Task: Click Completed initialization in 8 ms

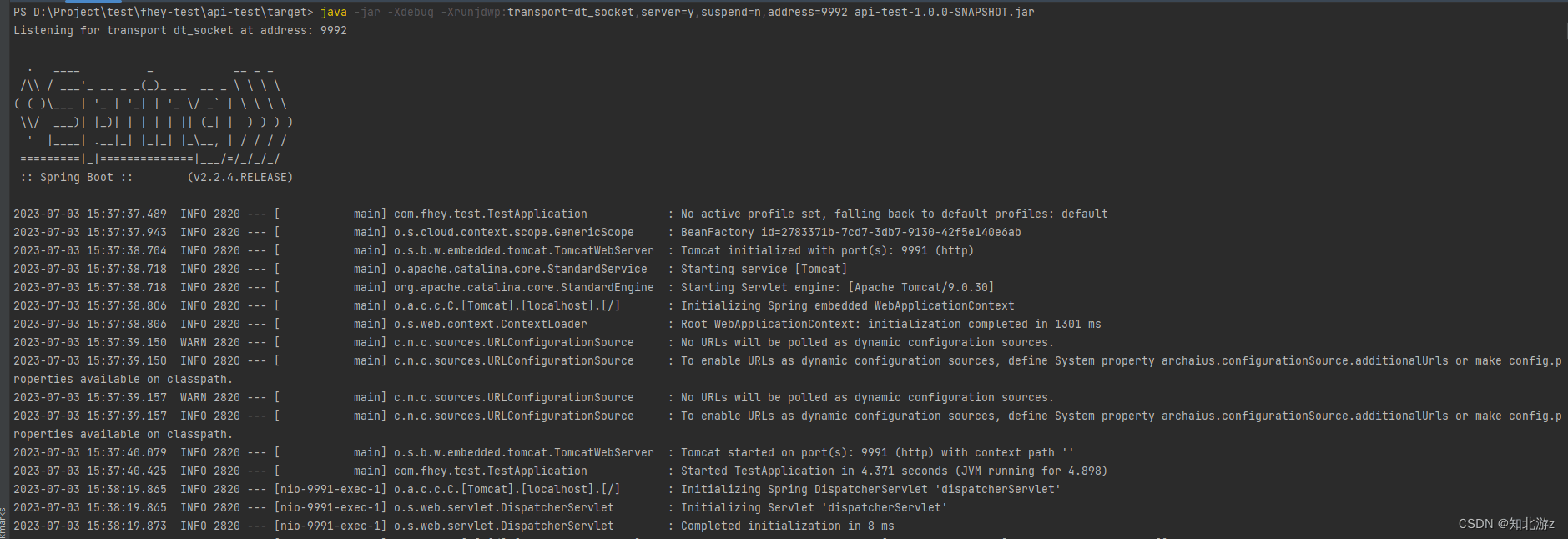Action: pyautogui.click(x=788, y=526)
